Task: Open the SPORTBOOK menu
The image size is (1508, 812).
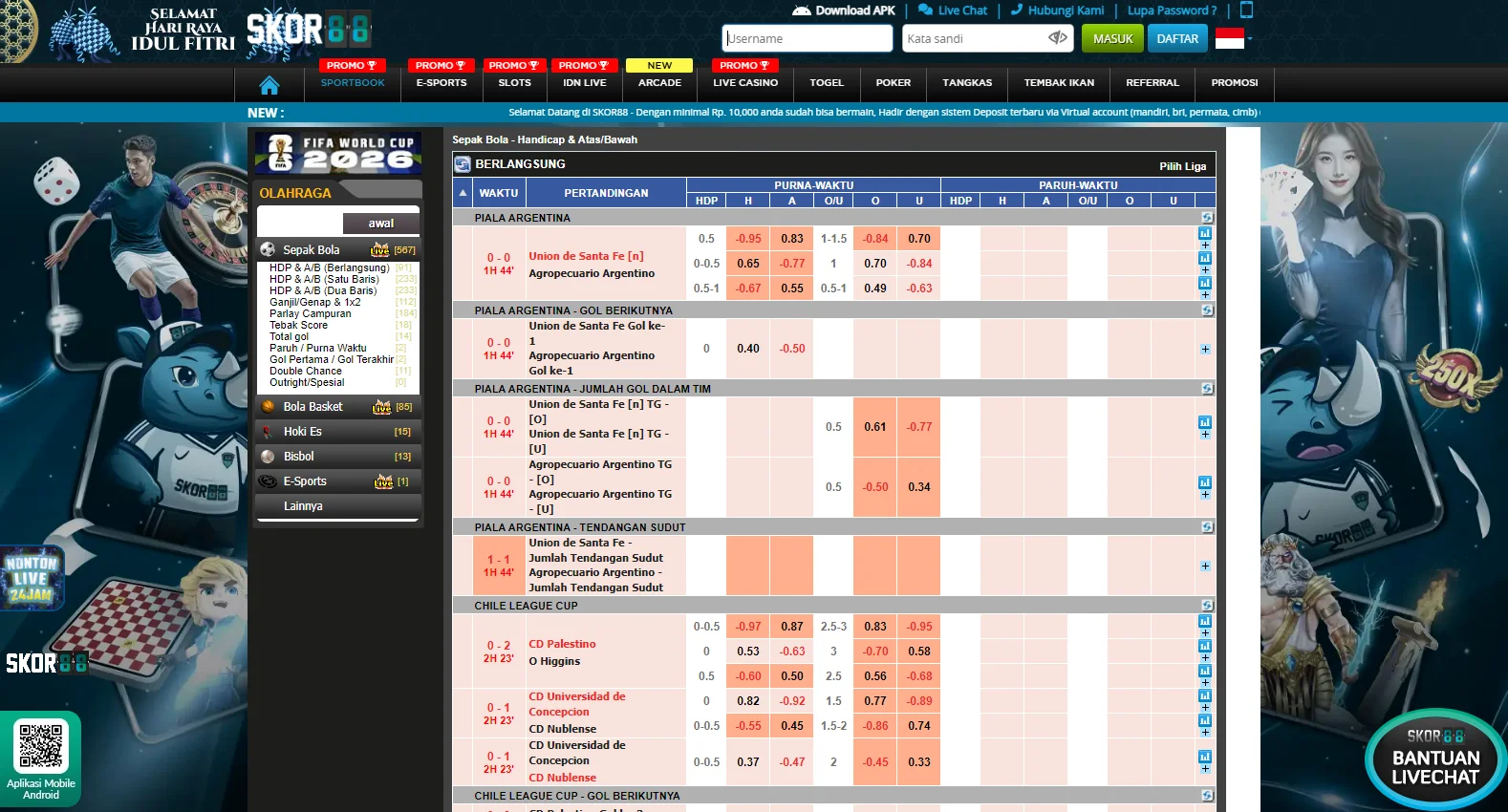Action: (x=353, y=83)
